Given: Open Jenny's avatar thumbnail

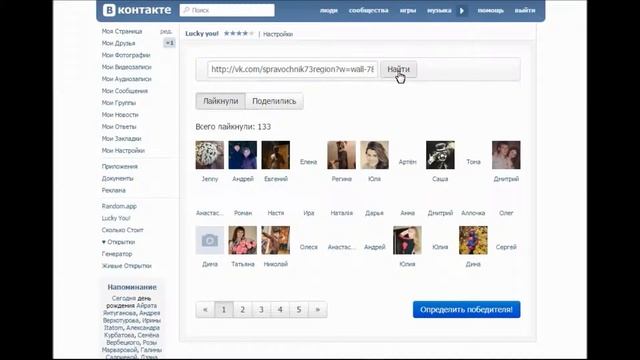Looking at the screenshot, I should pos(210,155).
